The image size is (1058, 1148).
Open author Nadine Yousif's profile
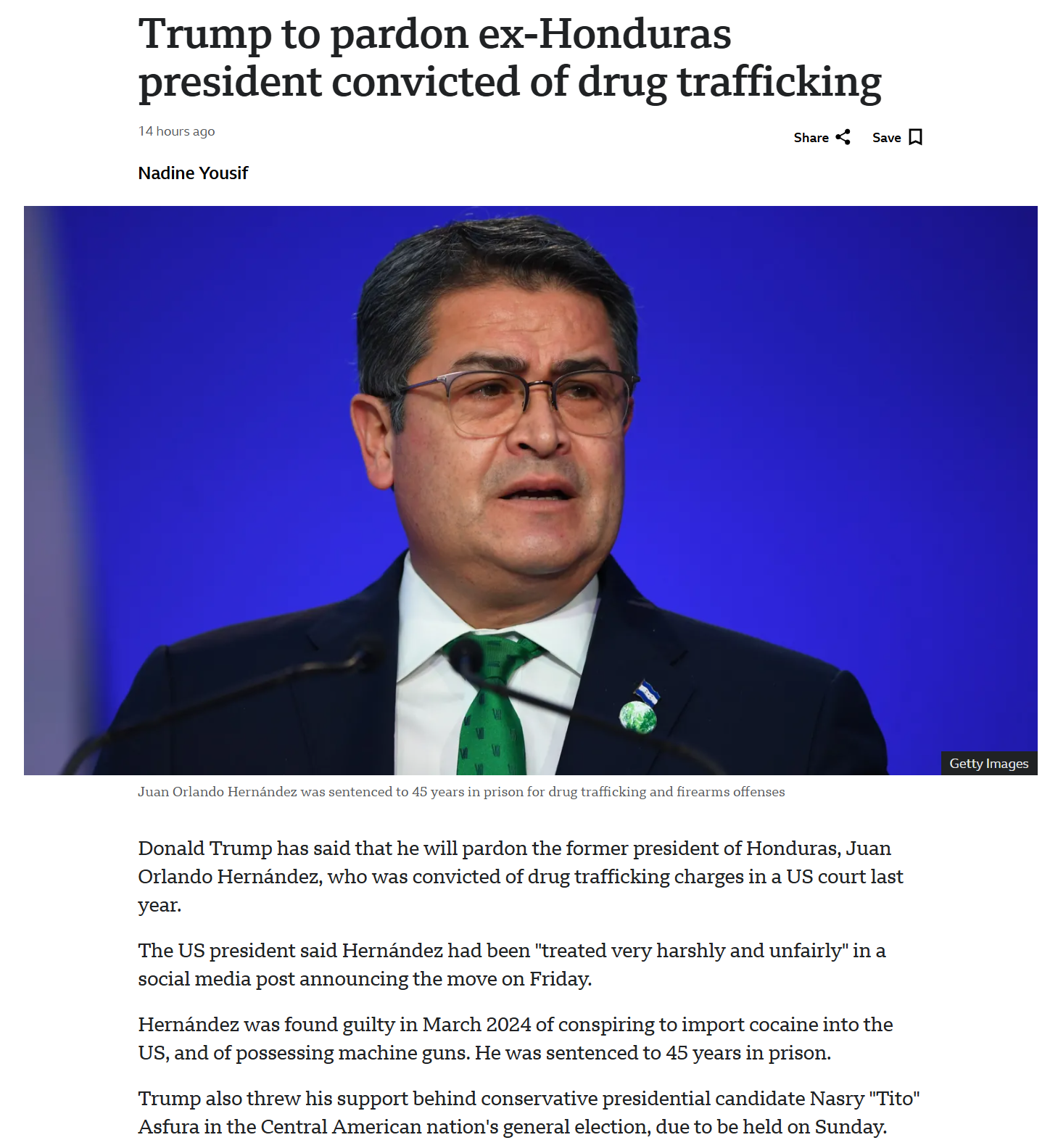point(193,173)
